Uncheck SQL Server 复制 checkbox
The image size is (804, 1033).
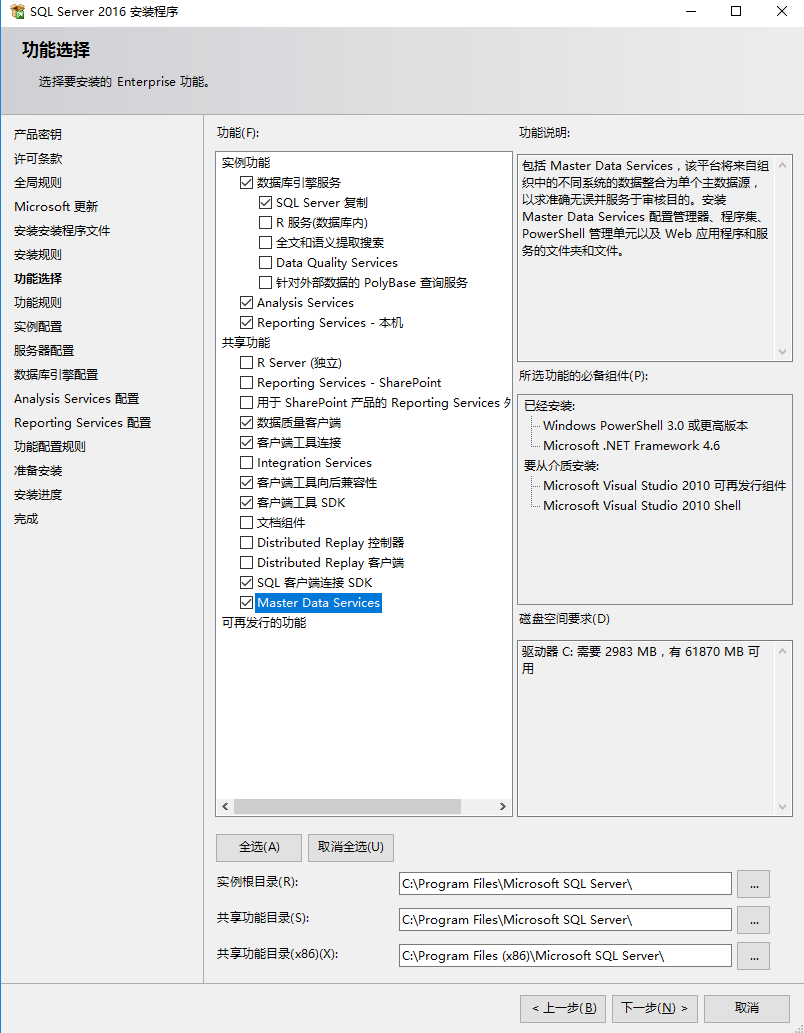pos(266,202)
